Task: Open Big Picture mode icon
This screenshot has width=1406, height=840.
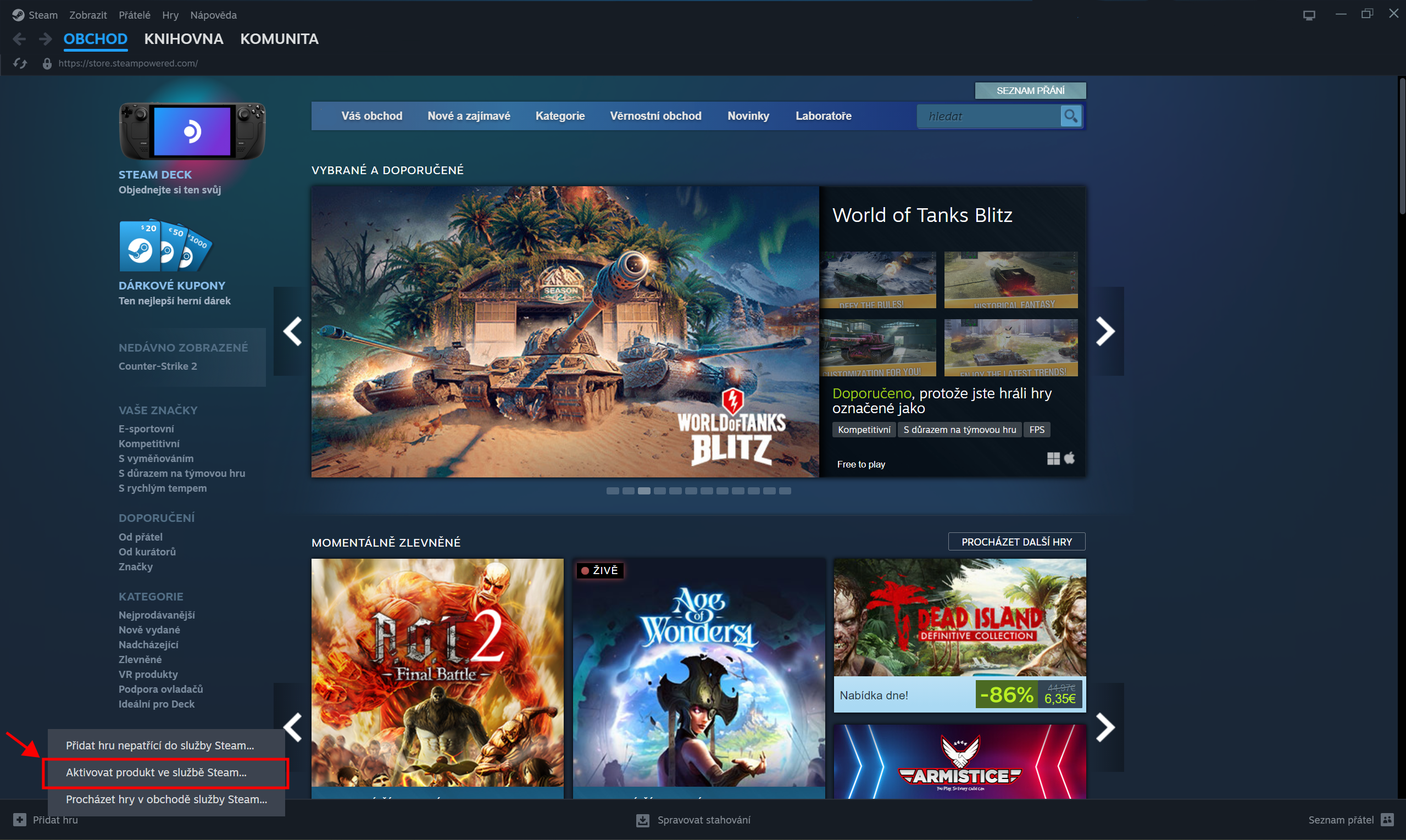Action: tap(1309, 15)
